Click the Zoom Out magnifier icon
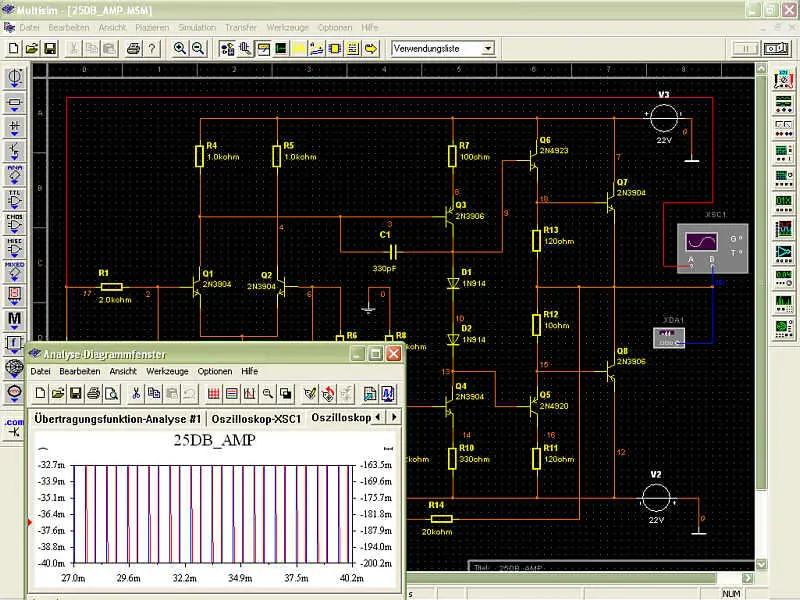The image size is (800, 600). [198, 48]
